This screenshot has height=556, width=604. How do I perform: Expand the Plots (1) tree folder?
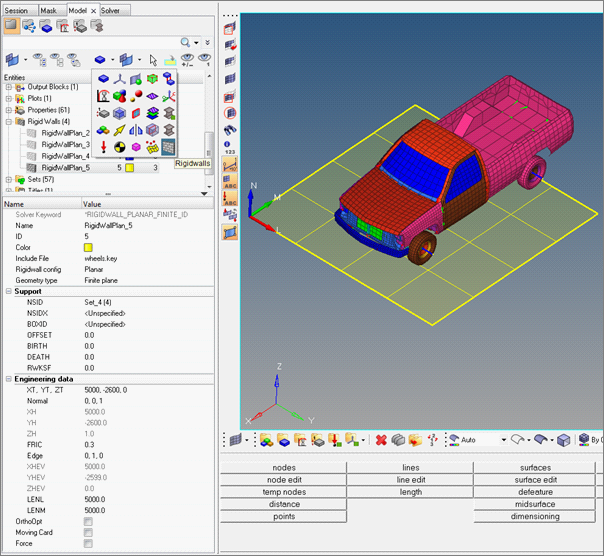pyautogui.click(x=8, y=99)
